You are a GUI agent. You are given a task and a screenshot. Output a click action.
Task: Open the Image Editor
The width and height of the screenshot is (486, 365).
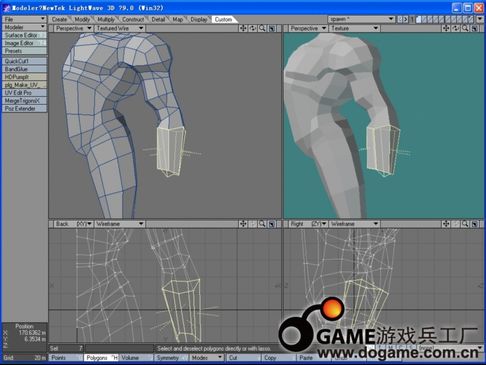point(24,43)
